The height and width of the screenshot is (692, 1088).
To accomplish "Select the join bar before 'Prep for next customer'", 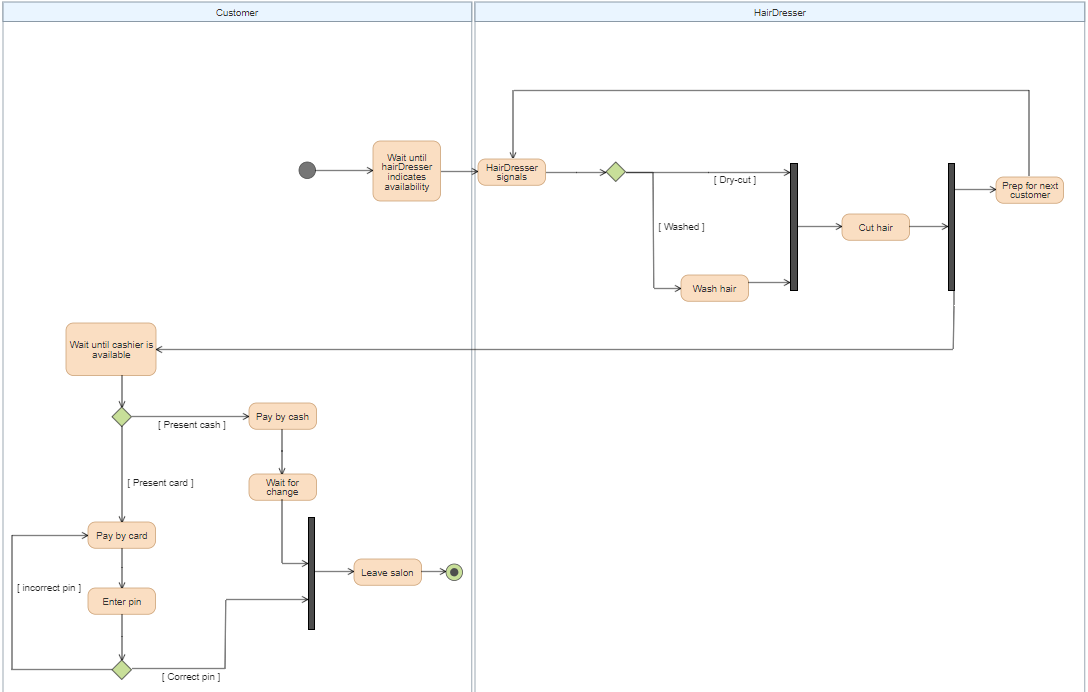I will pyautogui.click(x=951, y=227).
